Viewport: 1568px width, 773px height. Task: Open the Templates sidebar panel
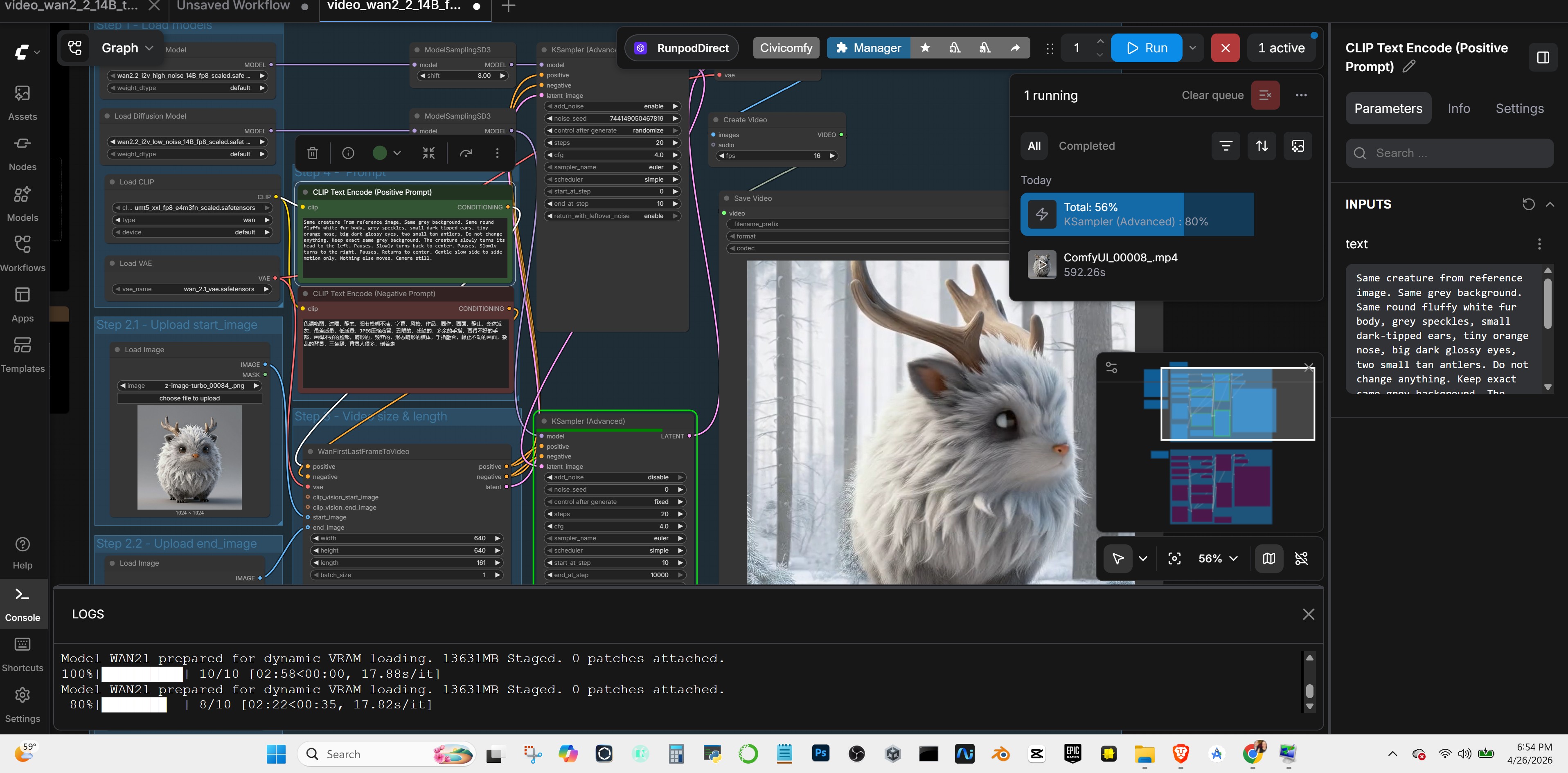click(23, 355)
